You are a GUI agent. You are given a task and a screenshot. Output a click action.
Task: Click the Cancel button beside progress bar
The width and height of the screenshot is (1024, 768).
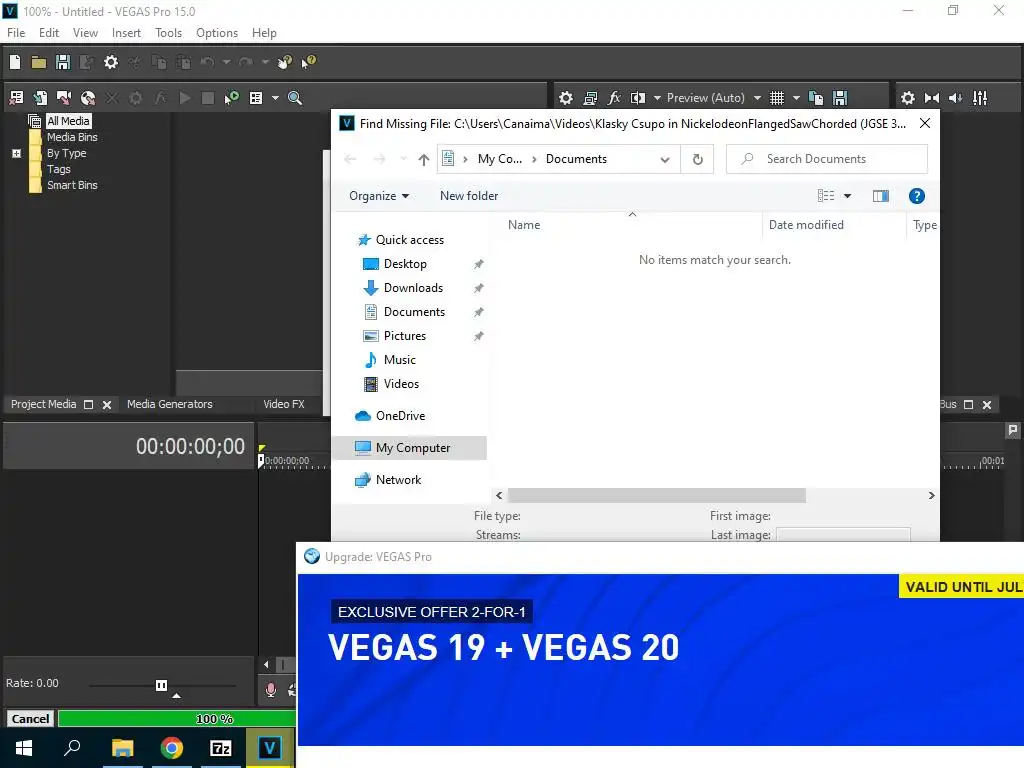coord(30,719)
